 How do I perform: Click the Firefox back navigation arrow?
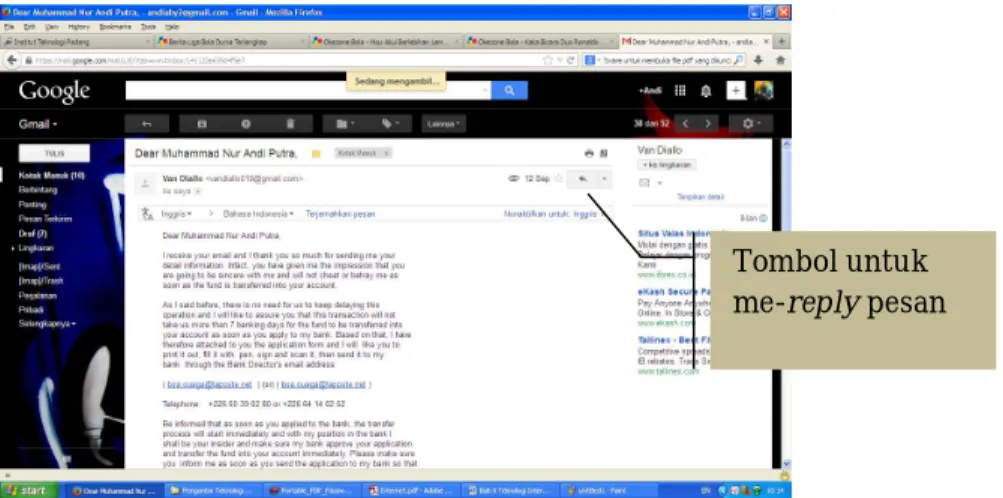coord(12,60)
